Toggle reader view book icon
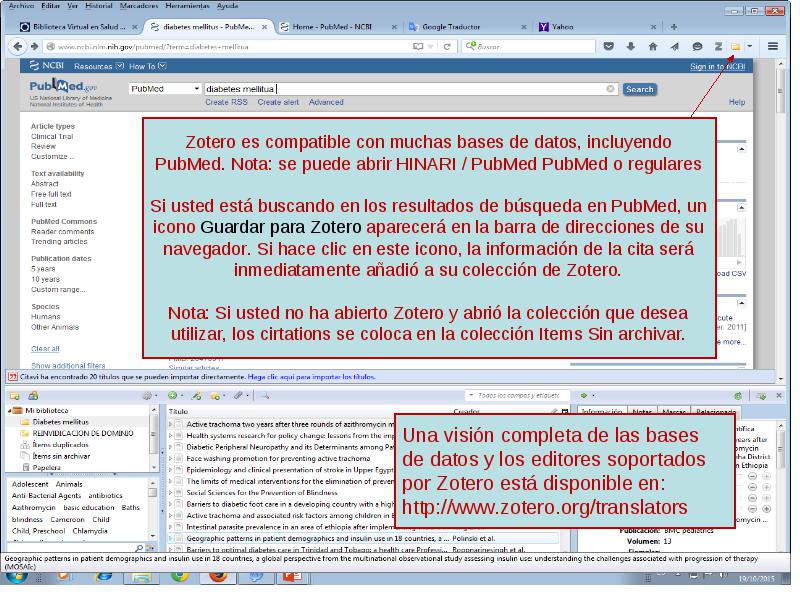The height and width of the screenshot is (600, 800). 418,46
